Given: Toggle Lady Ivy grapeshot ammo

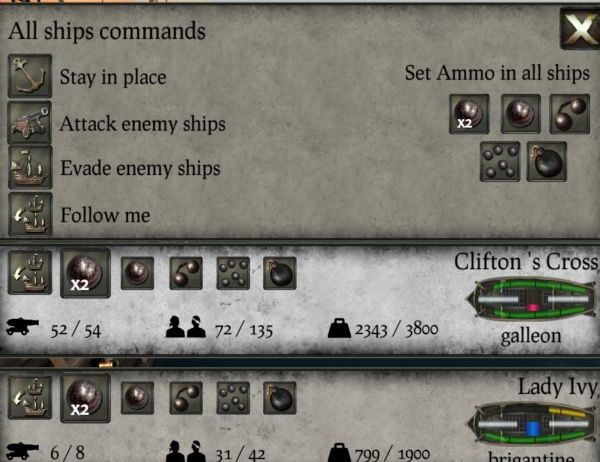Looking at the screenshot, I should [x=233, y=398].
